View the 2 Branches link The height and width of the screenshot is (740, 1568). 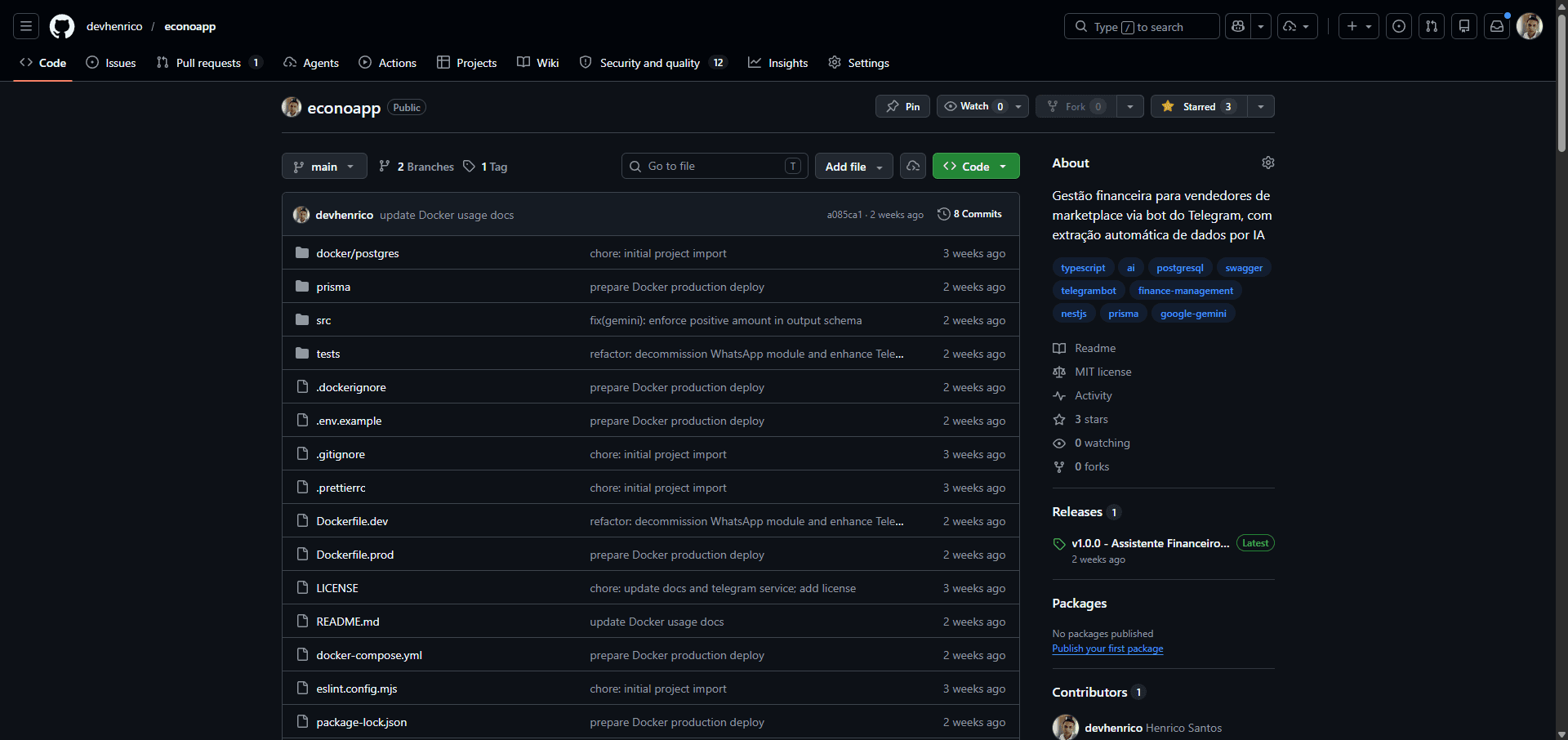point(416,167)
